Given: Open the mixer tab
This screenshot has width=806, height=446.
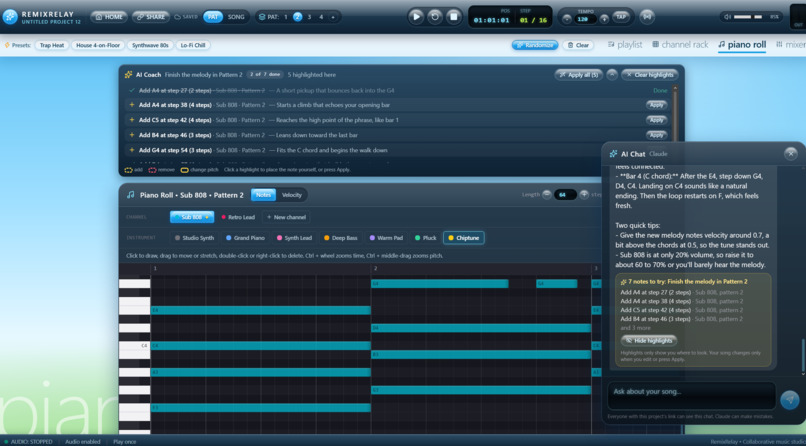Looking at the screenshot, I should pos(791,45).
